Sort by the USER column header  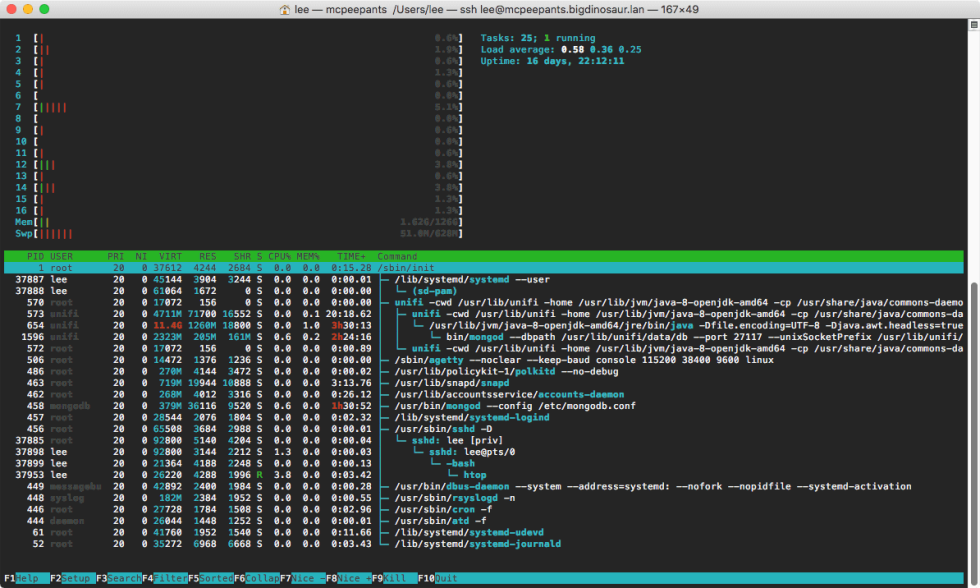point(61,256)
